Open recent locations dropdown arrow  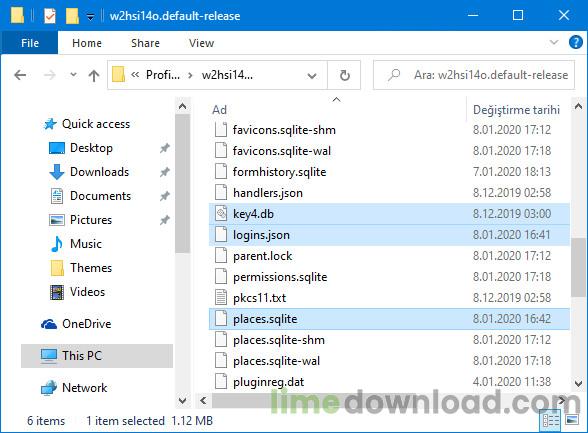[74, 75]
